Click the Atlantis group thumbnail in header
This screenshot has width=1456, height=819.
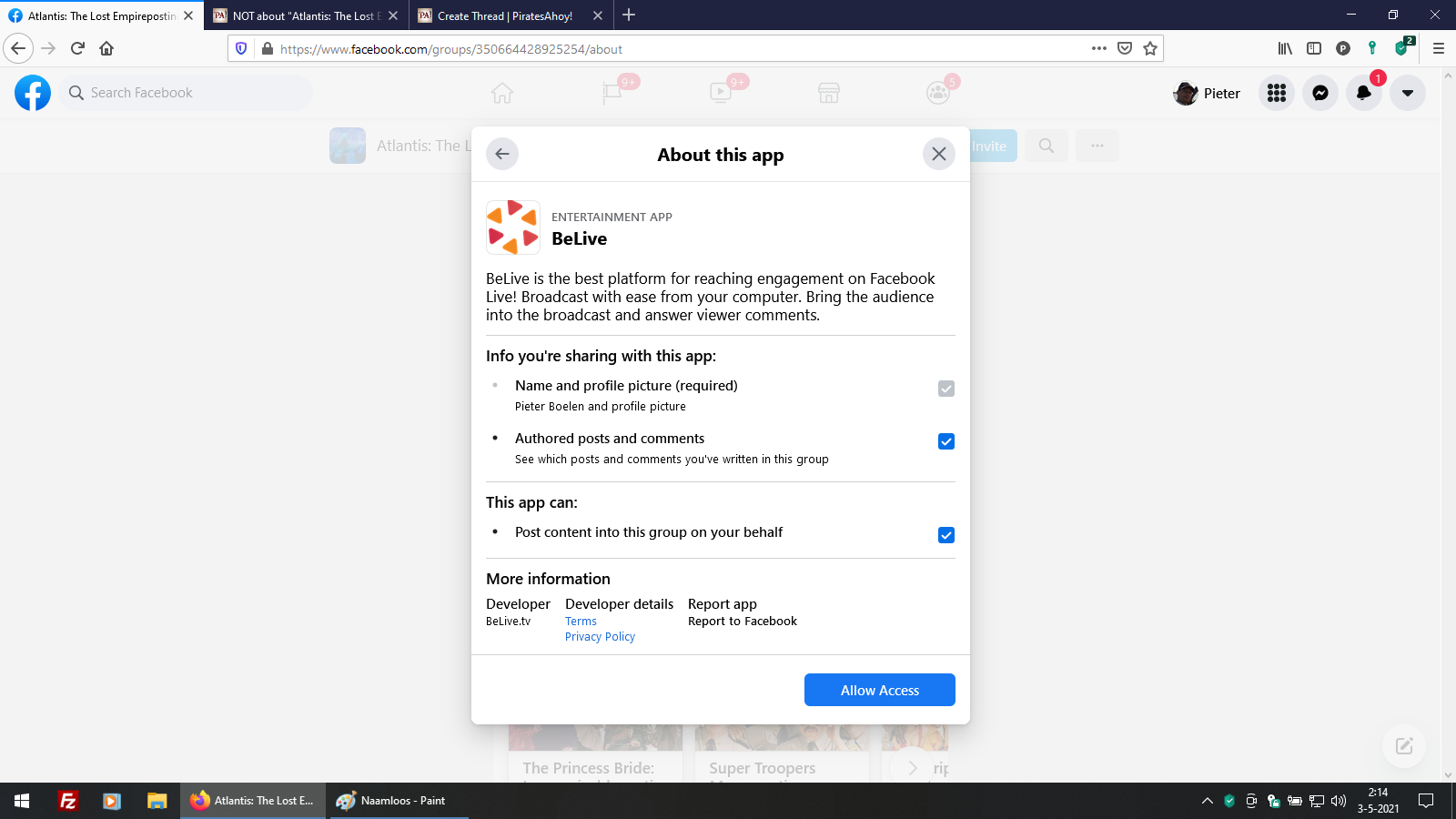[348, 146]
